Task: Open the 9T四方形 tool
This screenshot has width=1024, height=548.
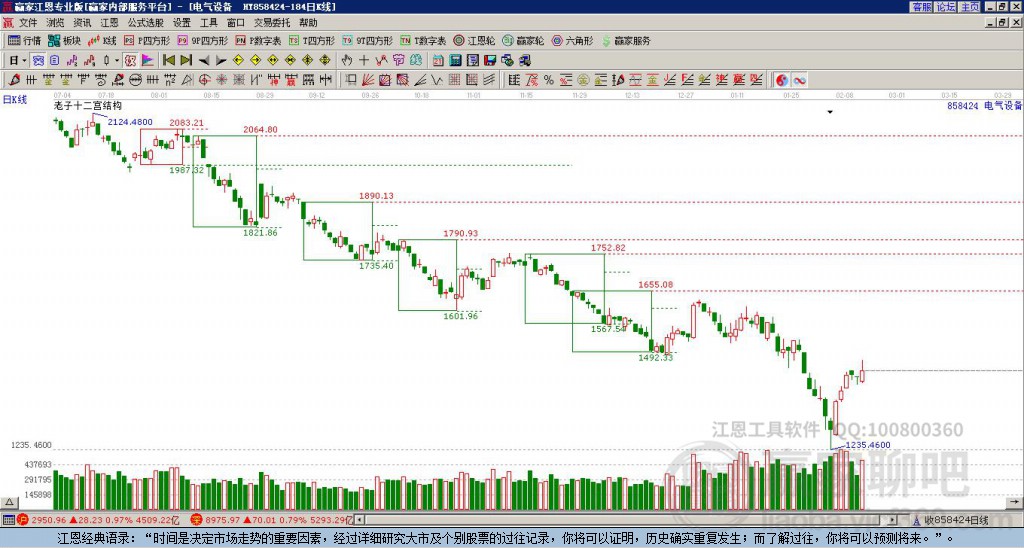Action: point(368,40)
